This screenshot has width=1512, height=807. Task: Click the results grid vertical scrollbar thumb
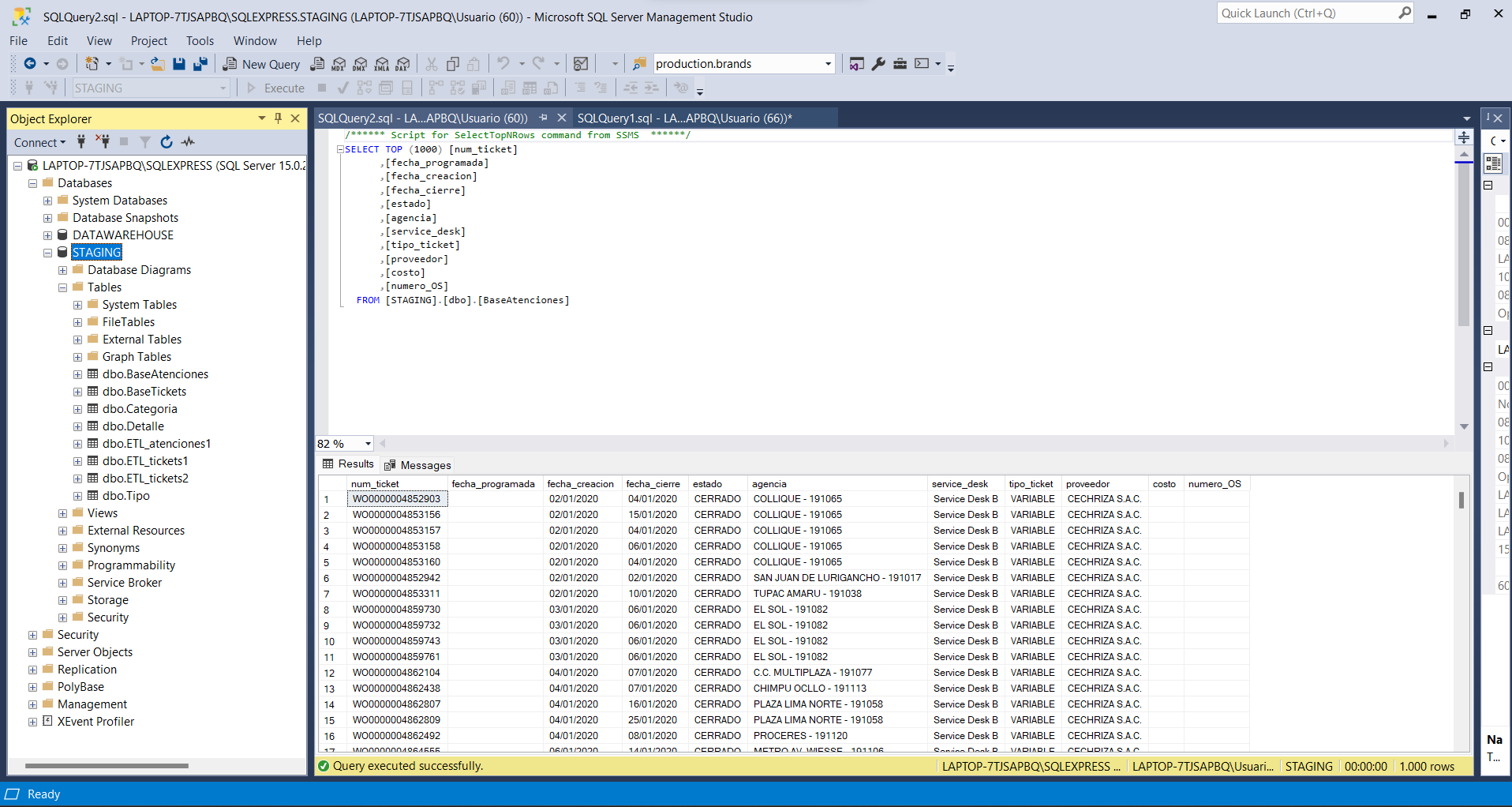[x=1461, y=500]
